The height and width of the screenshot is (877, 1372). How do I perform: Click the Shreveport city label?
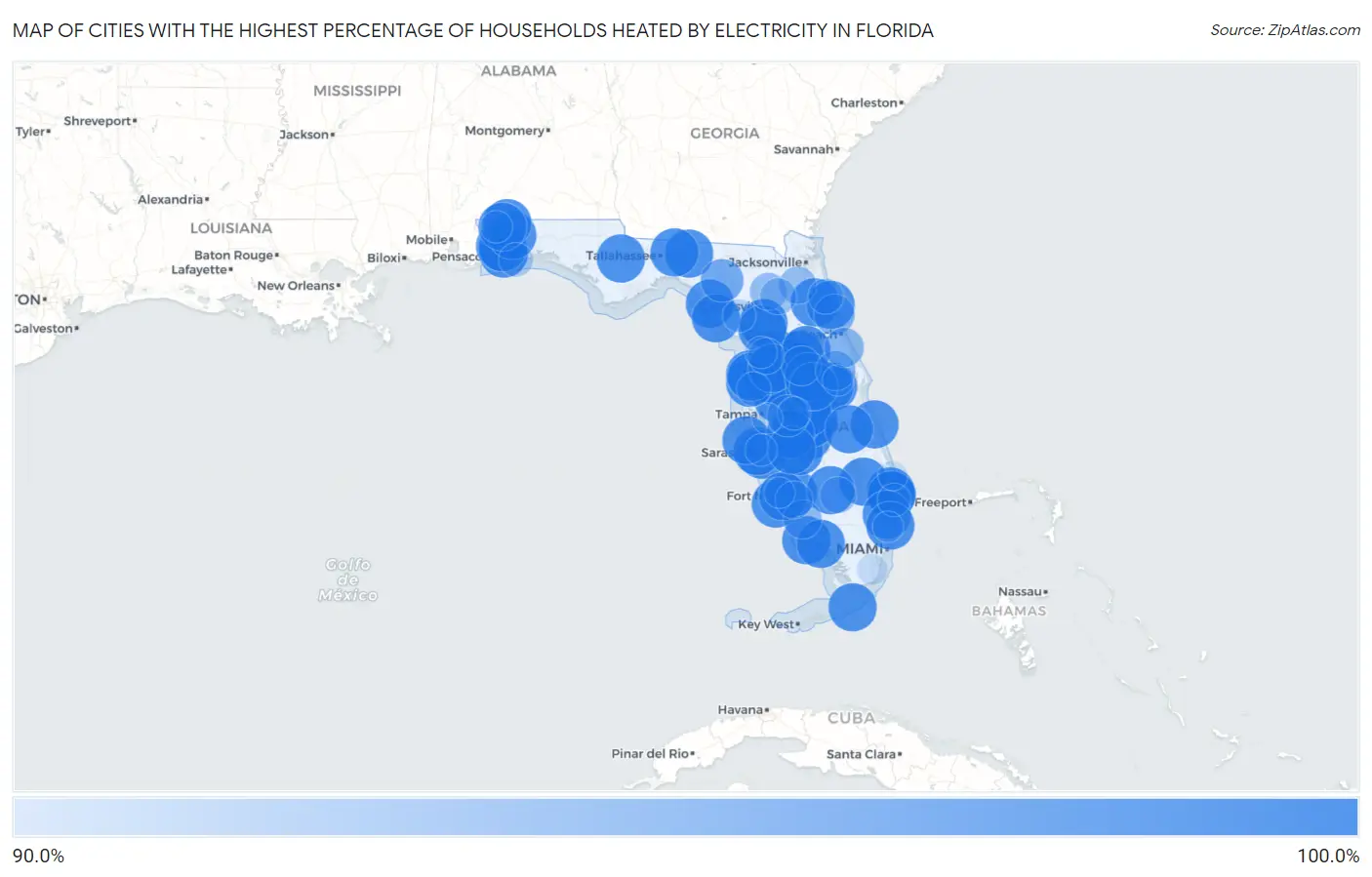click(x=101, y=121)
